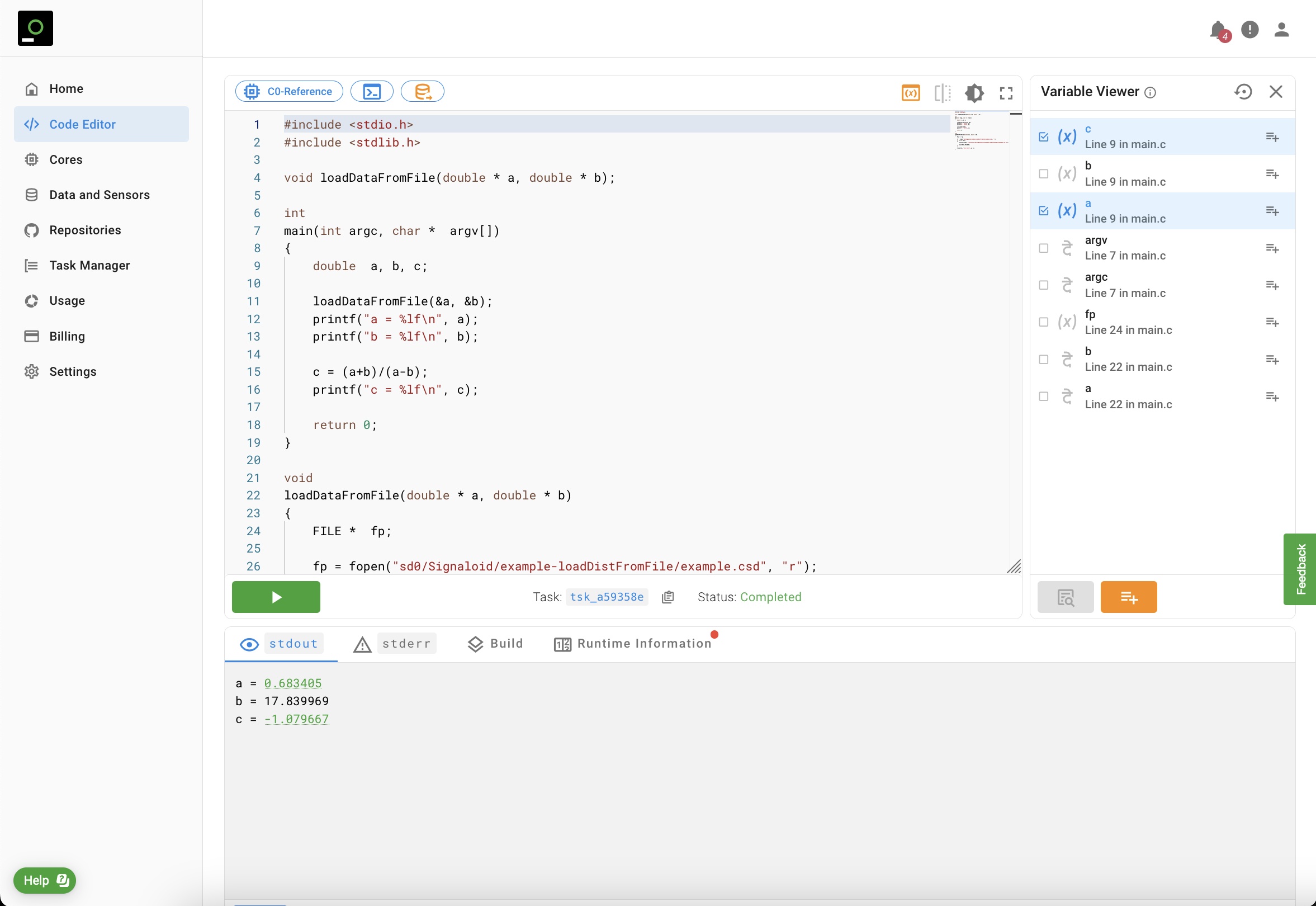The image size is (1316, 906).
Task: Uncheck variable c on Line 9
Action: (x=1043, y=137)
